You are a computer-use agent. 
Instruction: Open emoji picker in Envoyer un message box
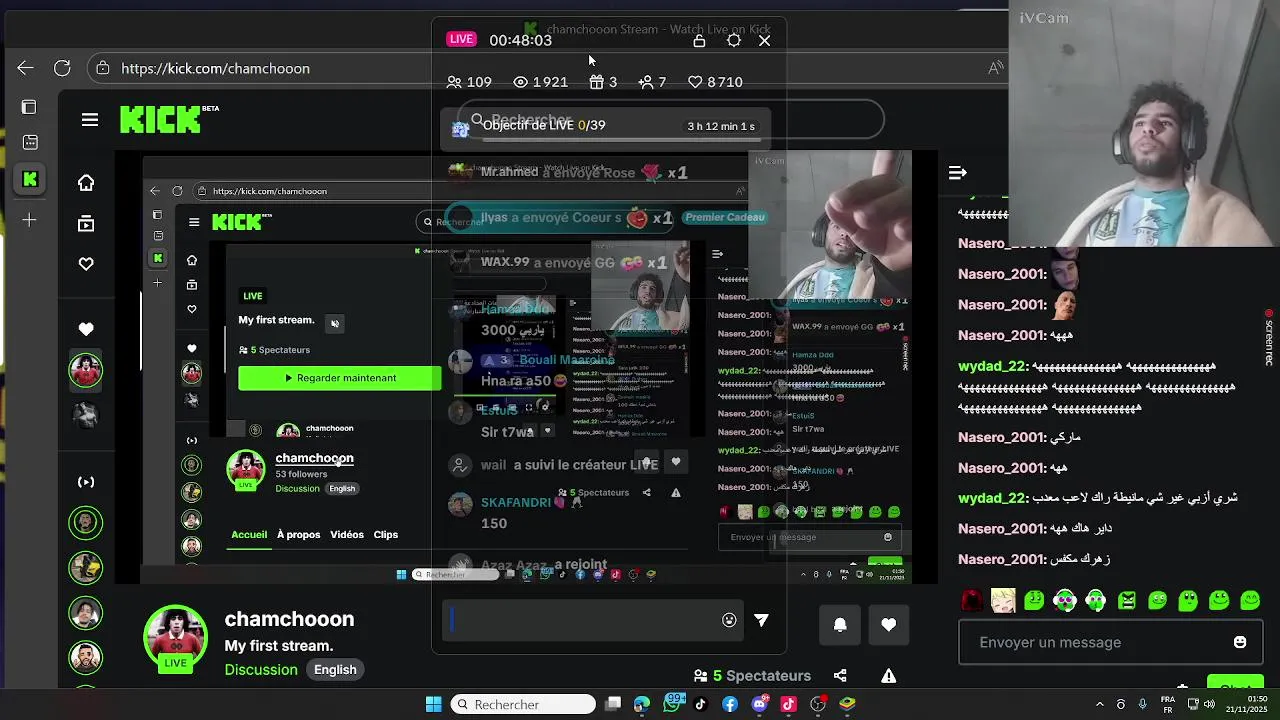[x=1240, y=642]
